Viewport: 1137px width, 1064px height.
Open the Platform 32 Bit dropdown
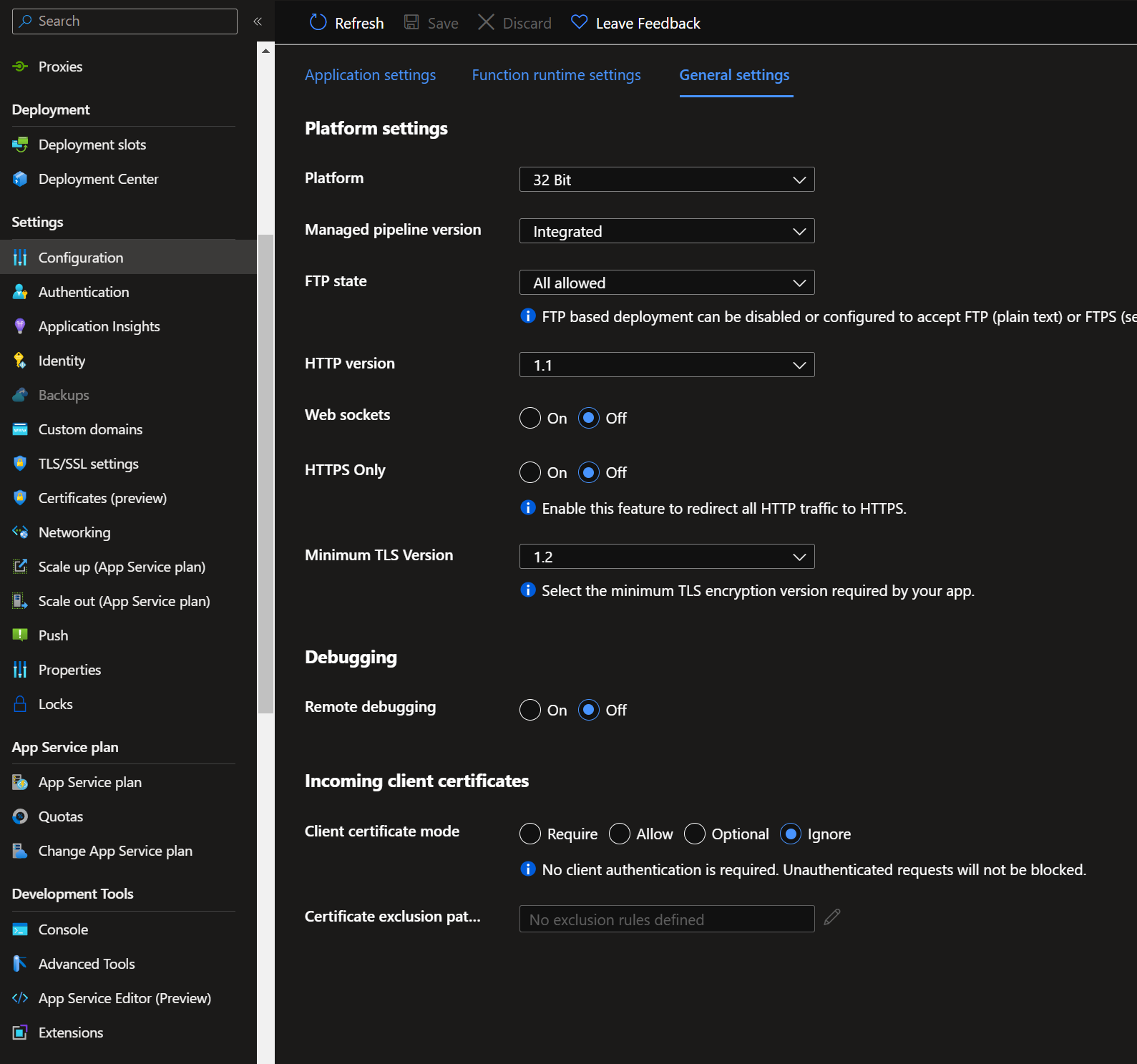[x=667, y=180]
